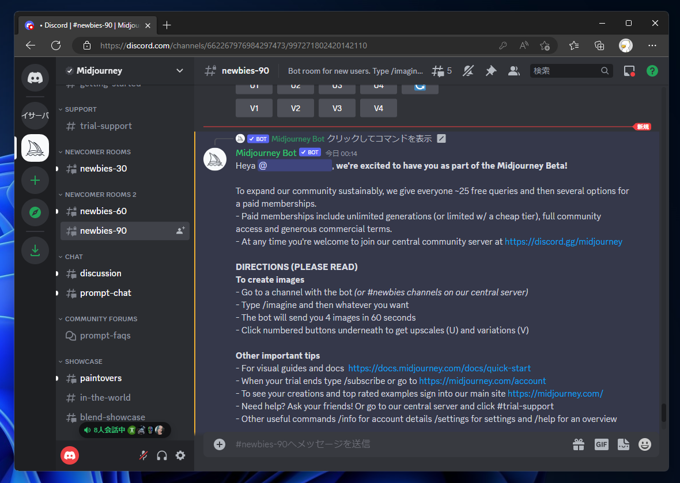This screenshot has width=680, height=483.
Task: Open browser collections icon
Action: [x=599, y=46]
